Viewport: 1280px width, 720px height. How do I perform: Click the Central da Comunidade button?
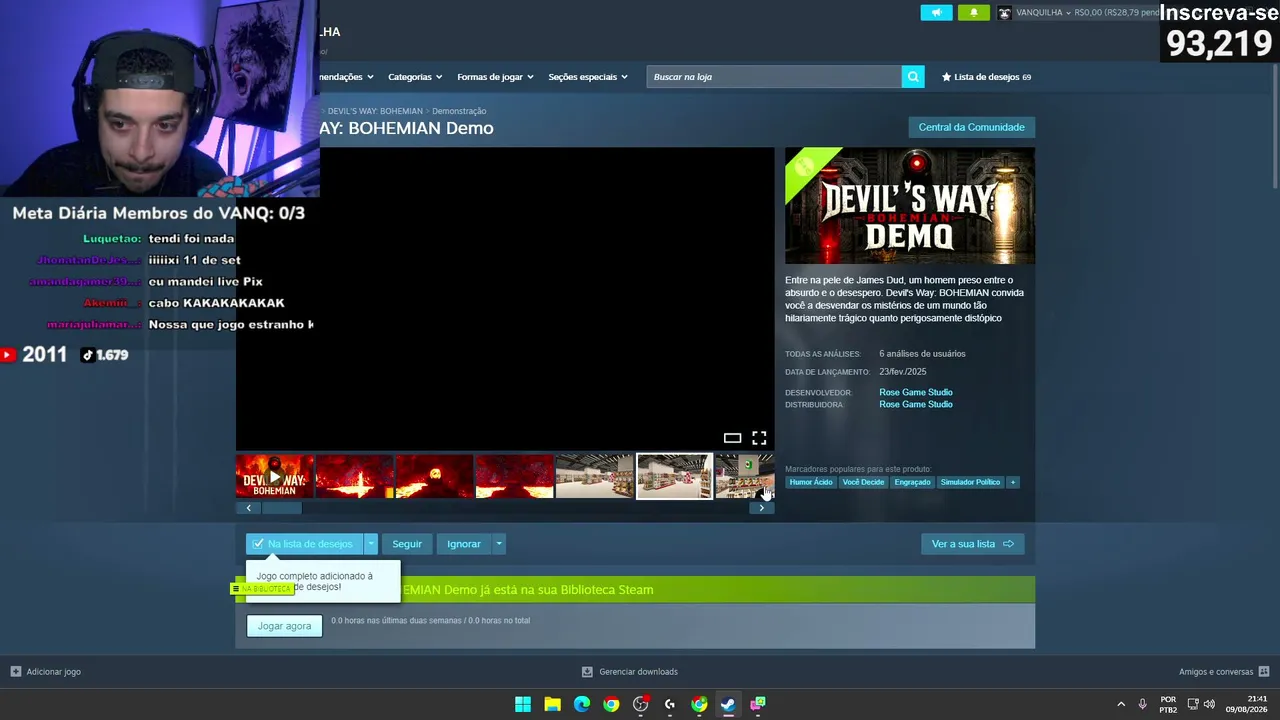click(x=971, y=127)
